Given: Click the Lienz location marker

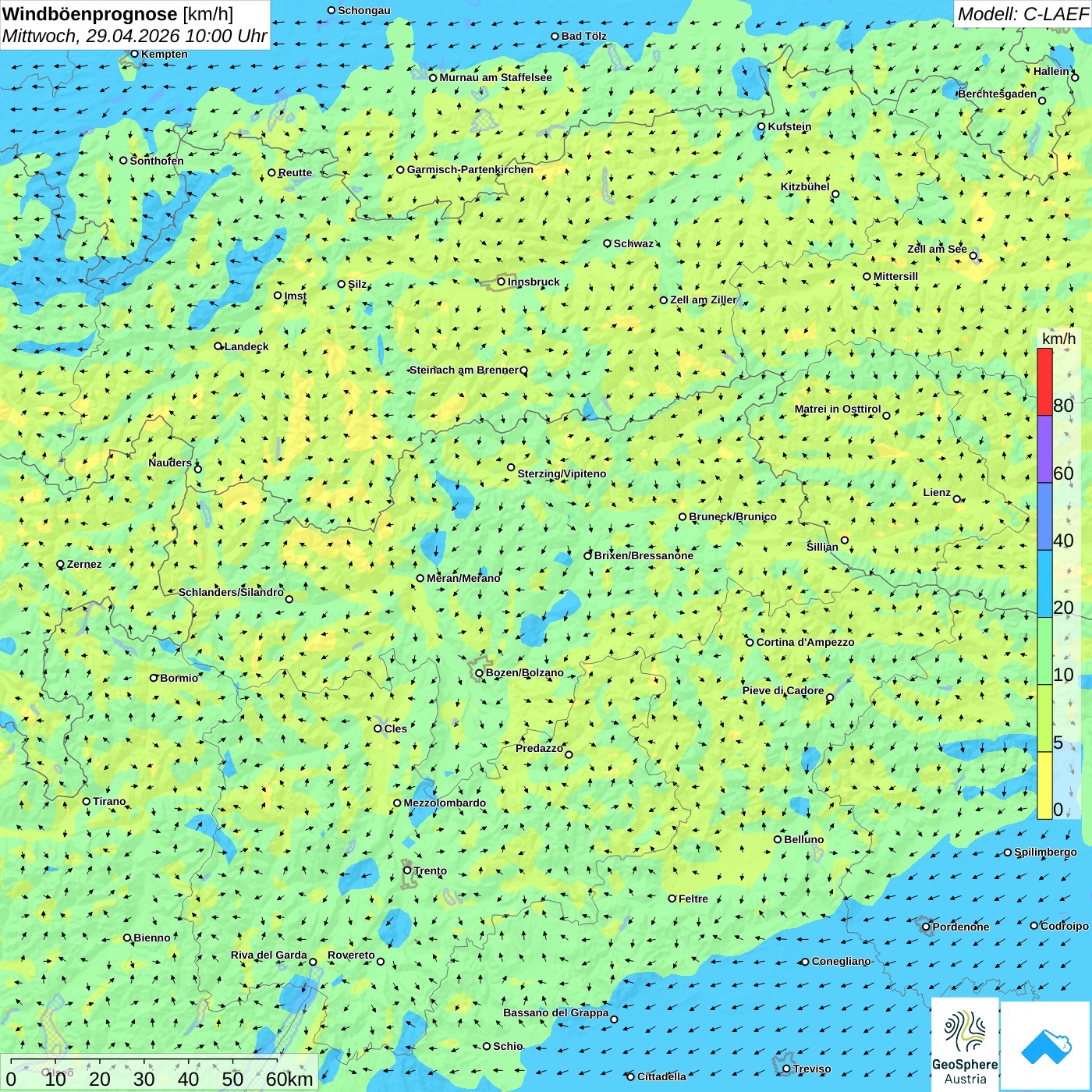Looking at the screenshot, I should pos(957,499).
